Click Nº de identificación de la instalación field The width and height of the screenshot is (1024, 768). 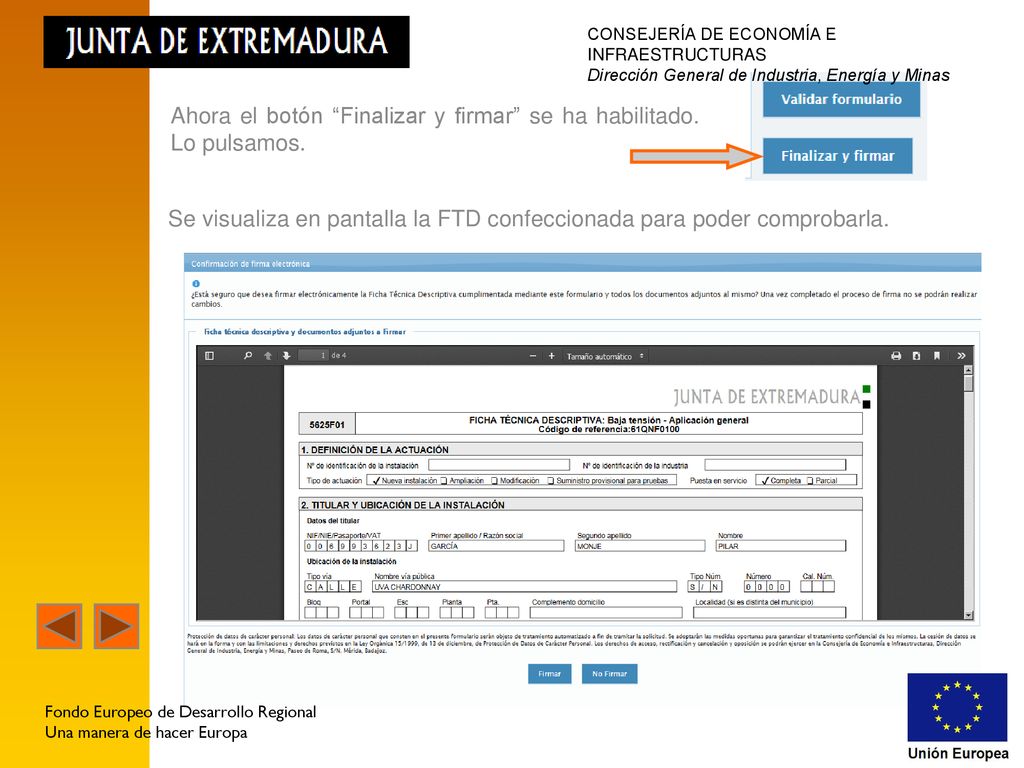pos(499,465)
